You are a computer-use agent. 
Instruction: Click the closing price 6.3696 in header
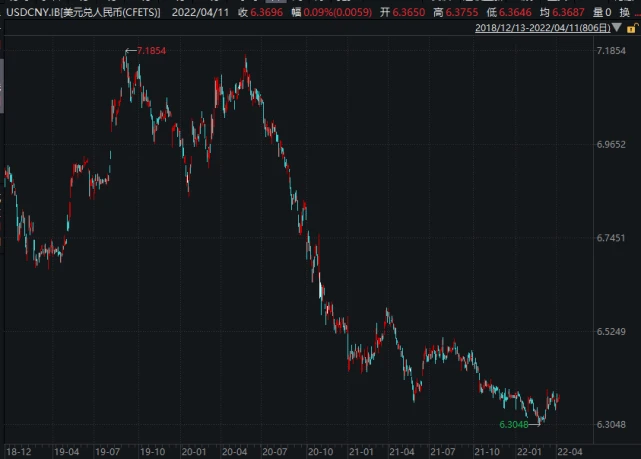pos(267,12)
